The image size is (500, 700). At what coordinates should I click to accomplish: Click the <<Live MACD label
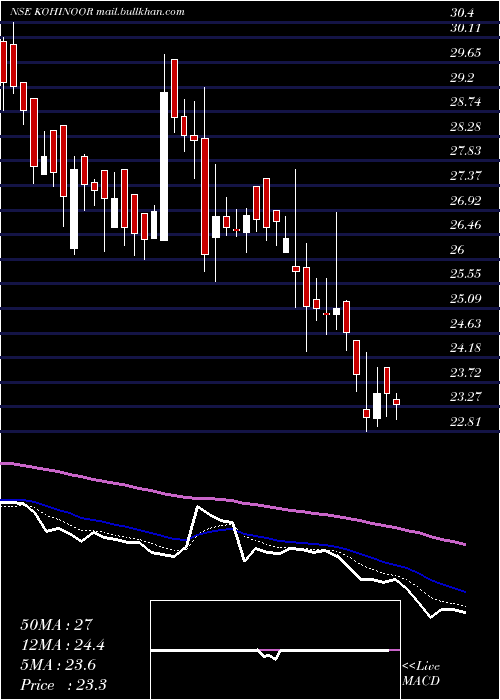[x=421, y=674]
